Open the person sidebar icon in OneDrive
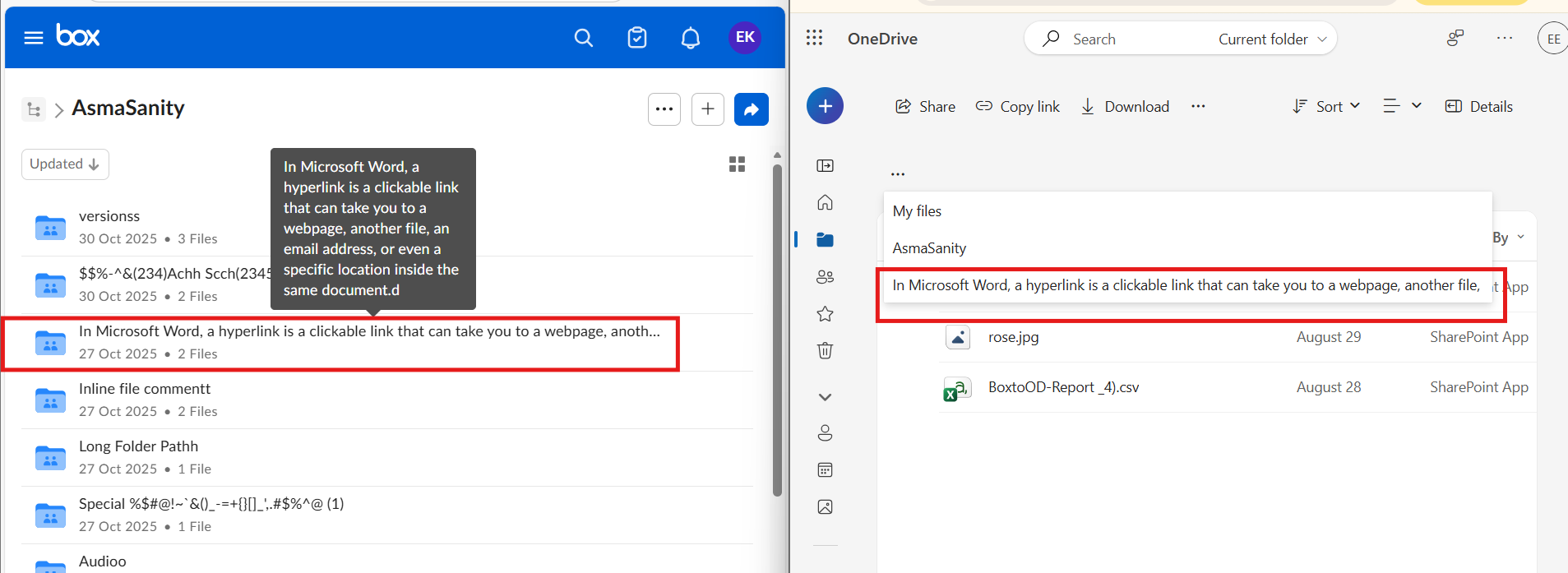 pos(825,433)
